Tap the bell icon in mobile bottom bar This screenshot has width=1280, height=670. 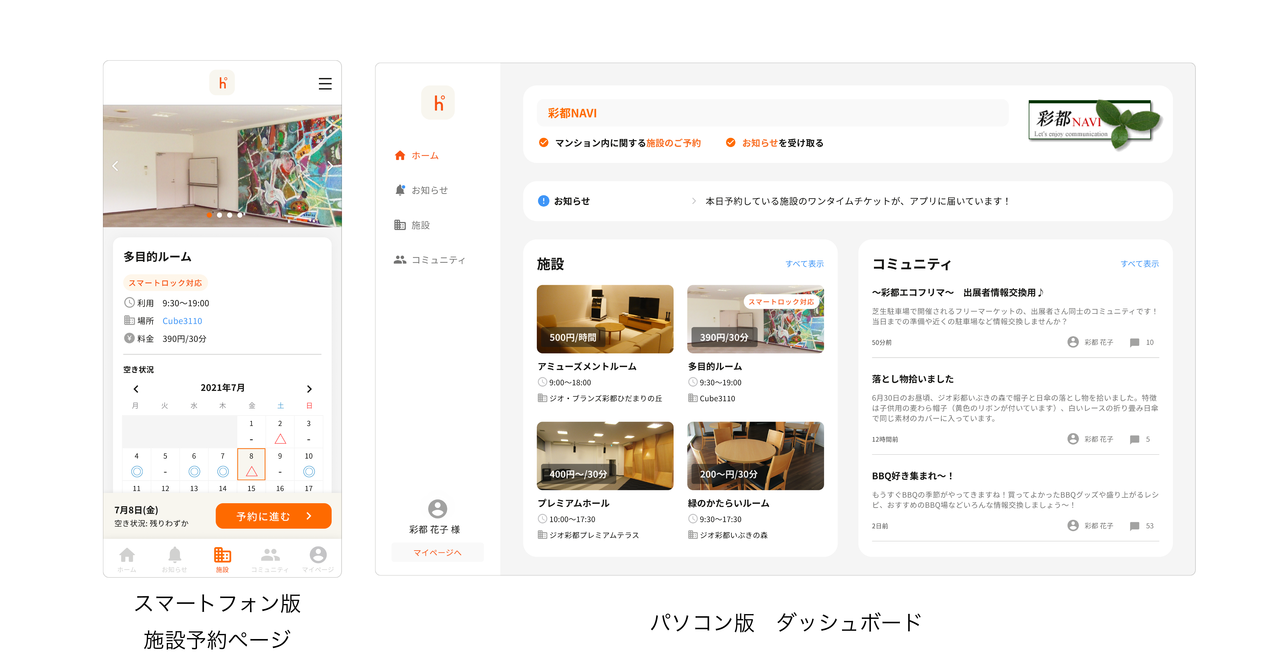point(175,557)
